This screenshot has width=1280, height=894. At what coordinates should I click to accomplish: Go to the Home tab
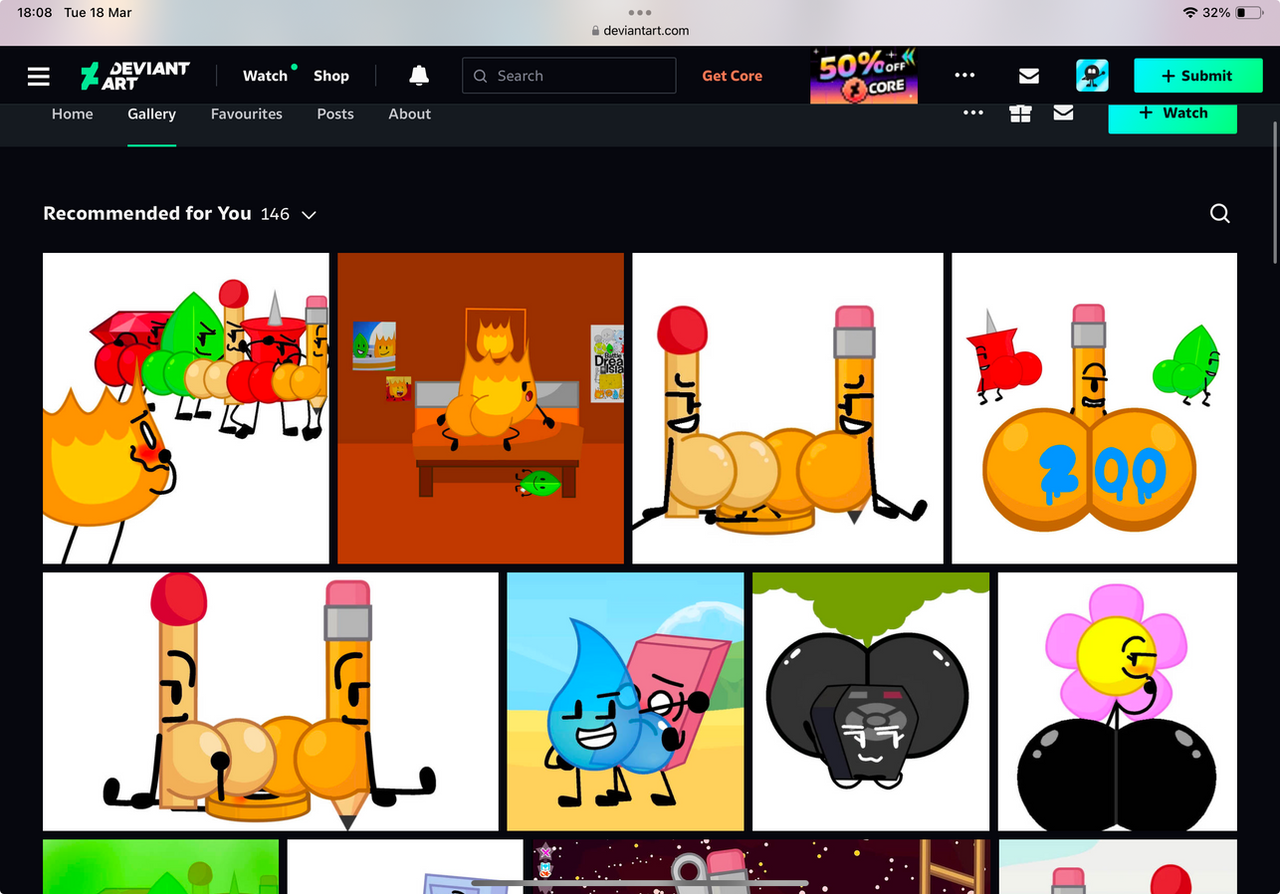click(72, 114)
